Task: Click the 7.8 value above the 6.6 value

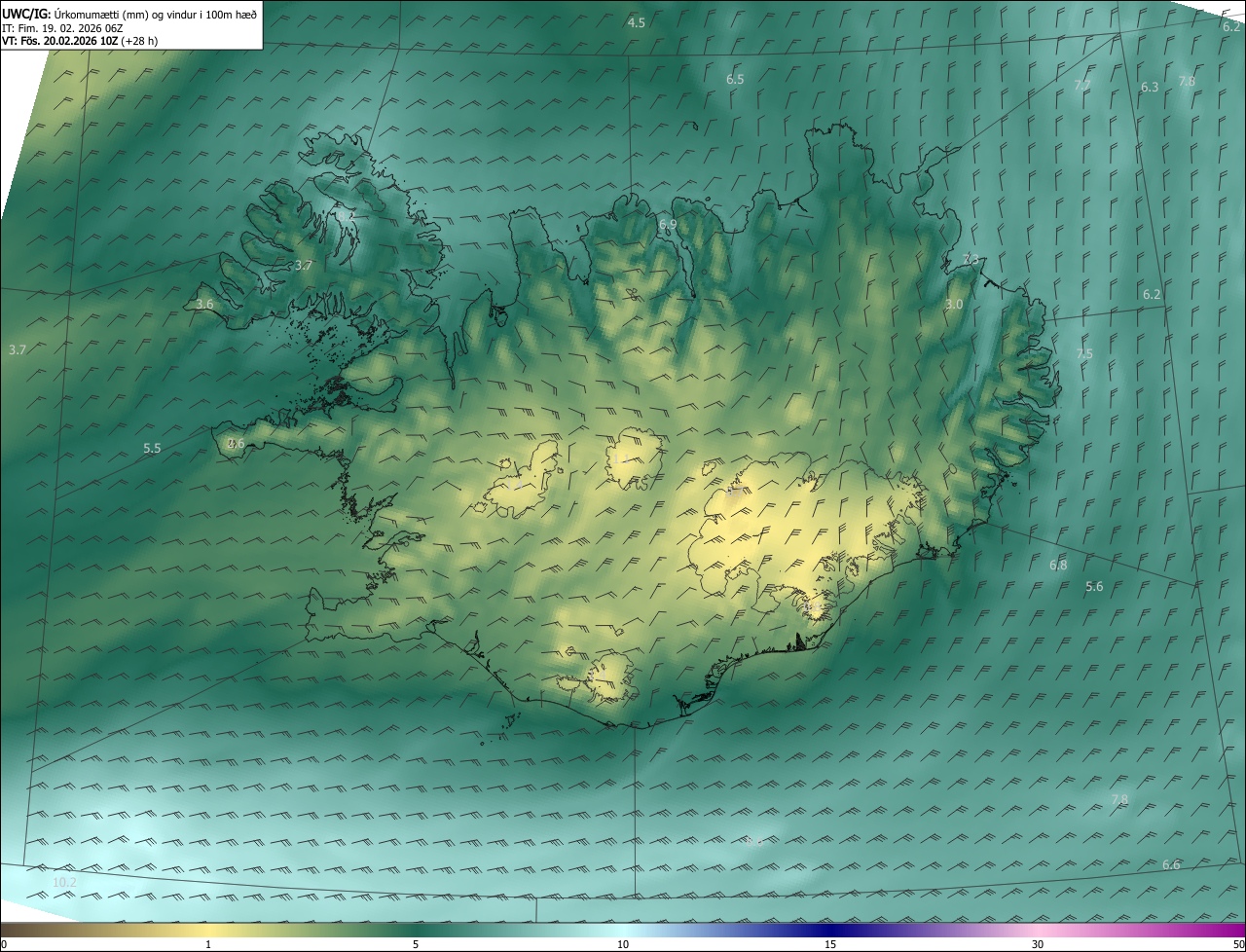Action: click(1119, 800)
